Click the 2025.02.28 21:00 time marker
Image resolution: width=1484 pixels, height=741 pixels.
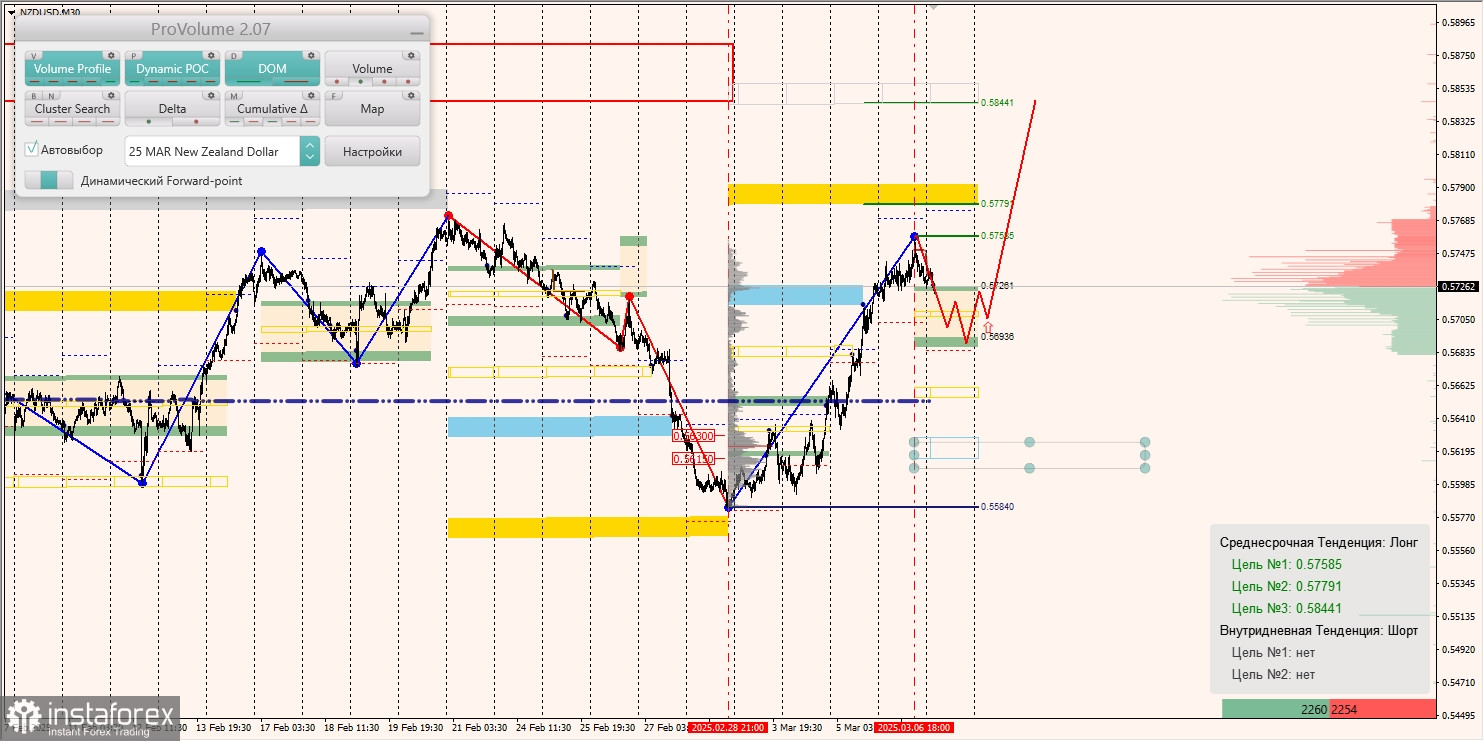(727, 728)
